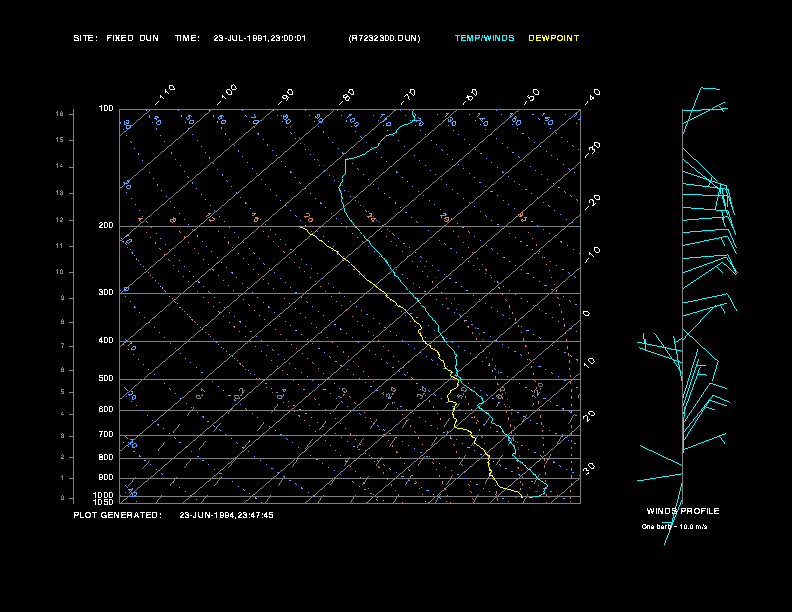Click the sounding timestamp beginning 23-JUL
Image resolution: width=792 pixels, height=612 pixels.
tap(260, 38)
